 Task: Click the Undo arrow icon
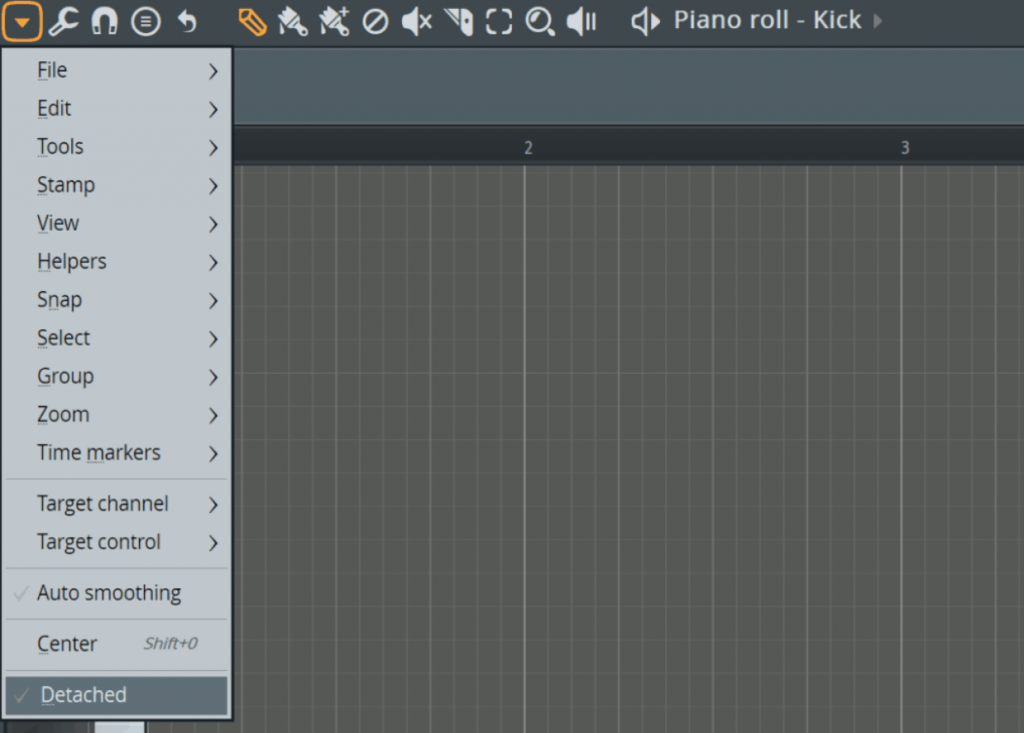click(x=187, y=21)
